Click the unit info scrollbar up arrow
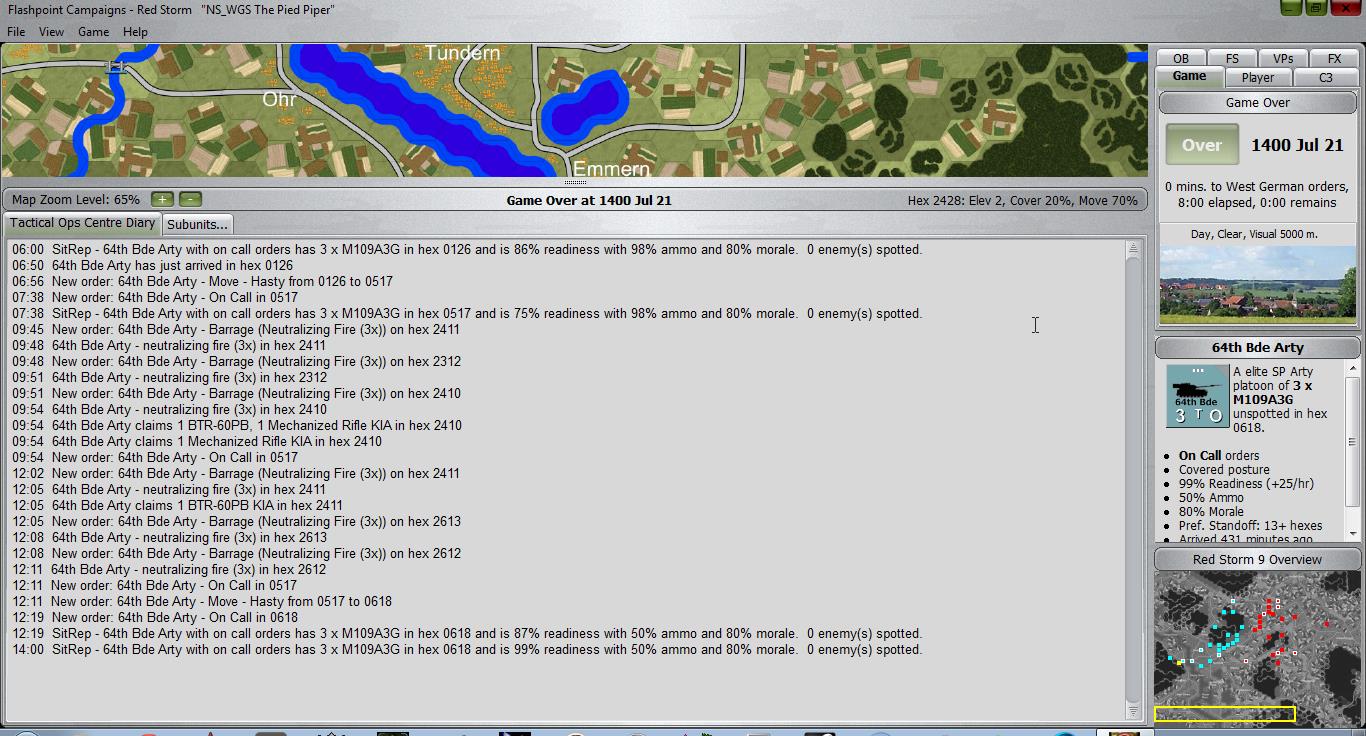Screen dimensions: 1366x736 pyautogui.click(x=1352, y=369)
